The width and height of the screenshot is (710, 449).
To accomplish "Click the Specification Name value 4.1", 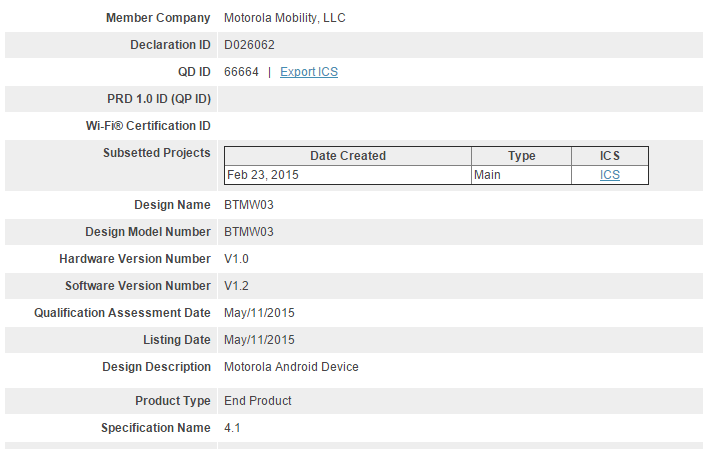I will tap(232, 428).
